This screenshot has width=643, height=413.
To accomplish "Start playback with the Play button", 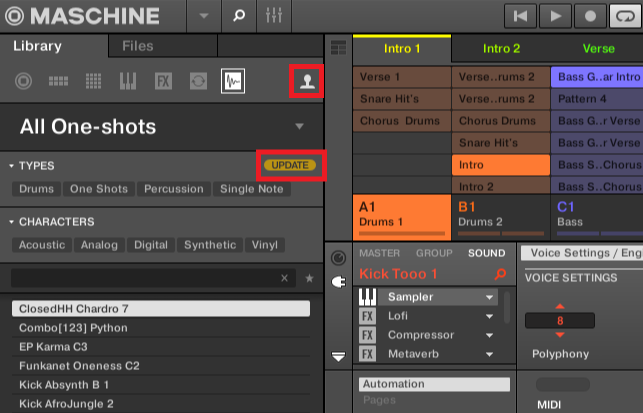I will point(556,16).
